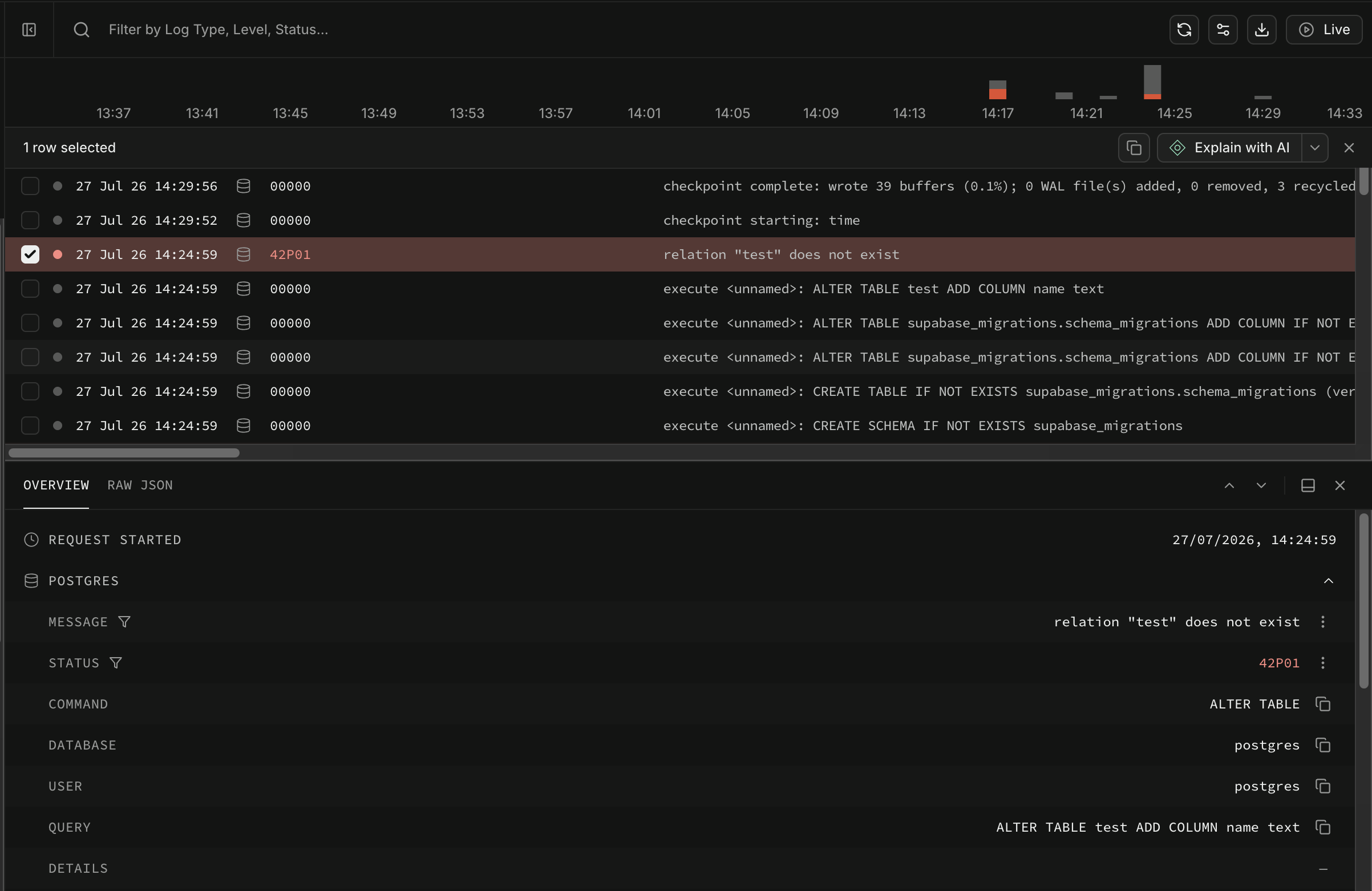Filter by STATUS funnel icon
1372x891 pixels.
(x=115, y=663)
